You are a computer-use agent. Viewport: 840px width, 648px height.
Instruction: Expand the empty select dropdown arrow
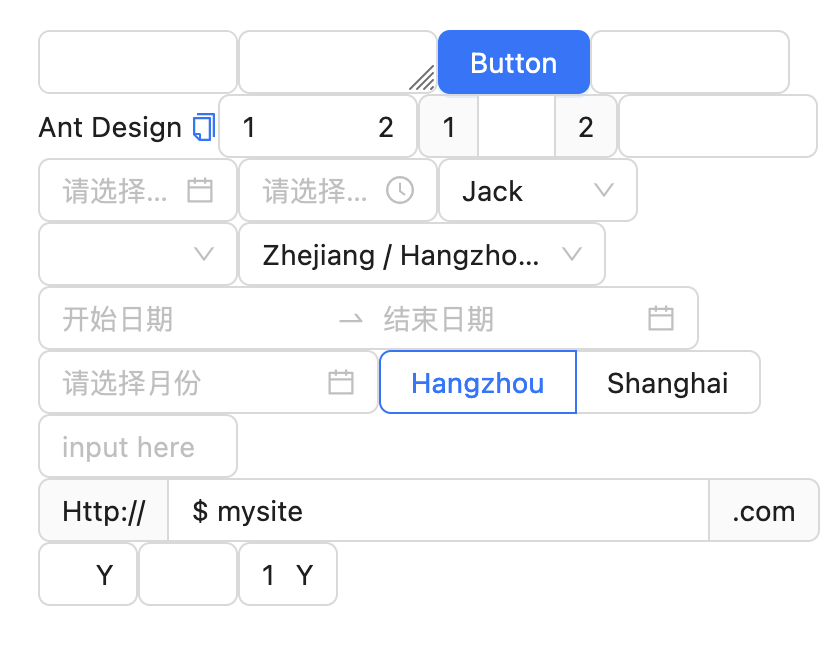tap(204, 254)
